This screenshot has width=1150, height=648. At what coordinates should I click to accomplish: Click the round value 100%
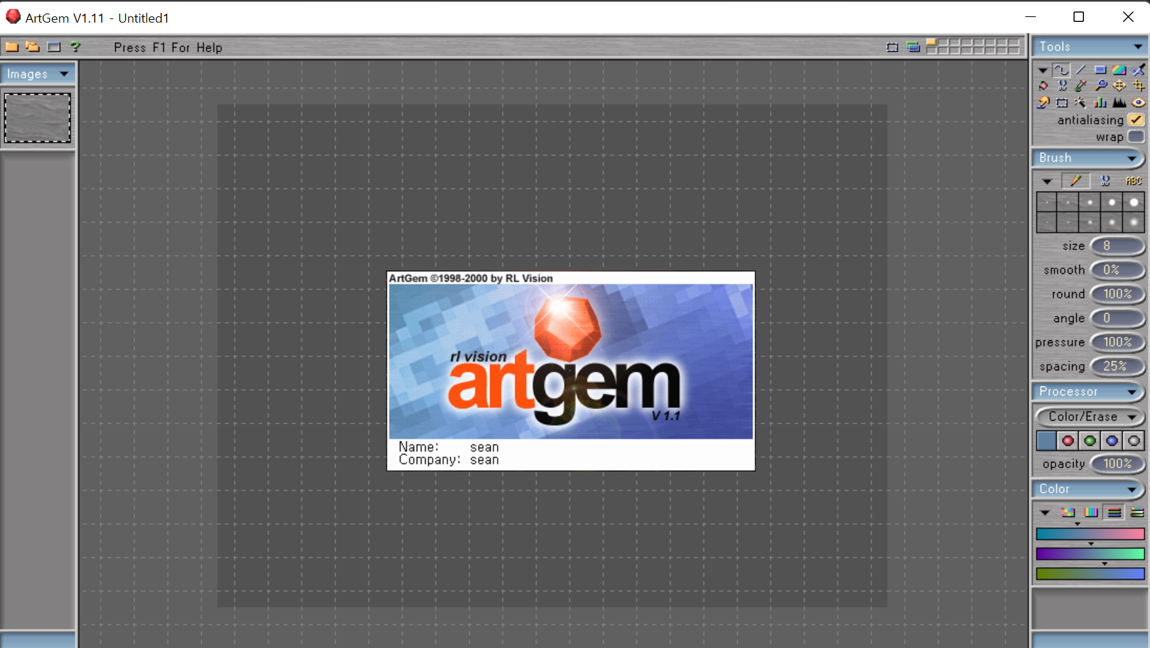point(1117,294)
